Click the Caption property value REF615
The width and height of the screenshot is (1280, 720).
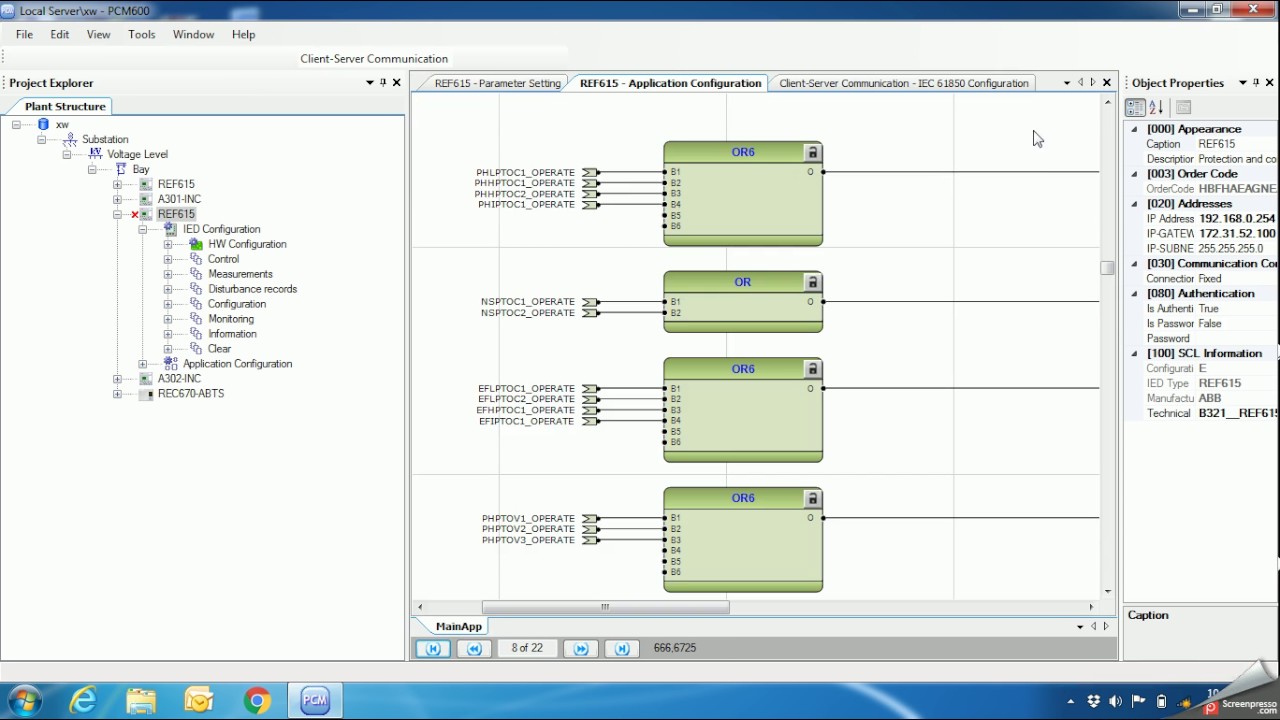tap(1217, 145)
